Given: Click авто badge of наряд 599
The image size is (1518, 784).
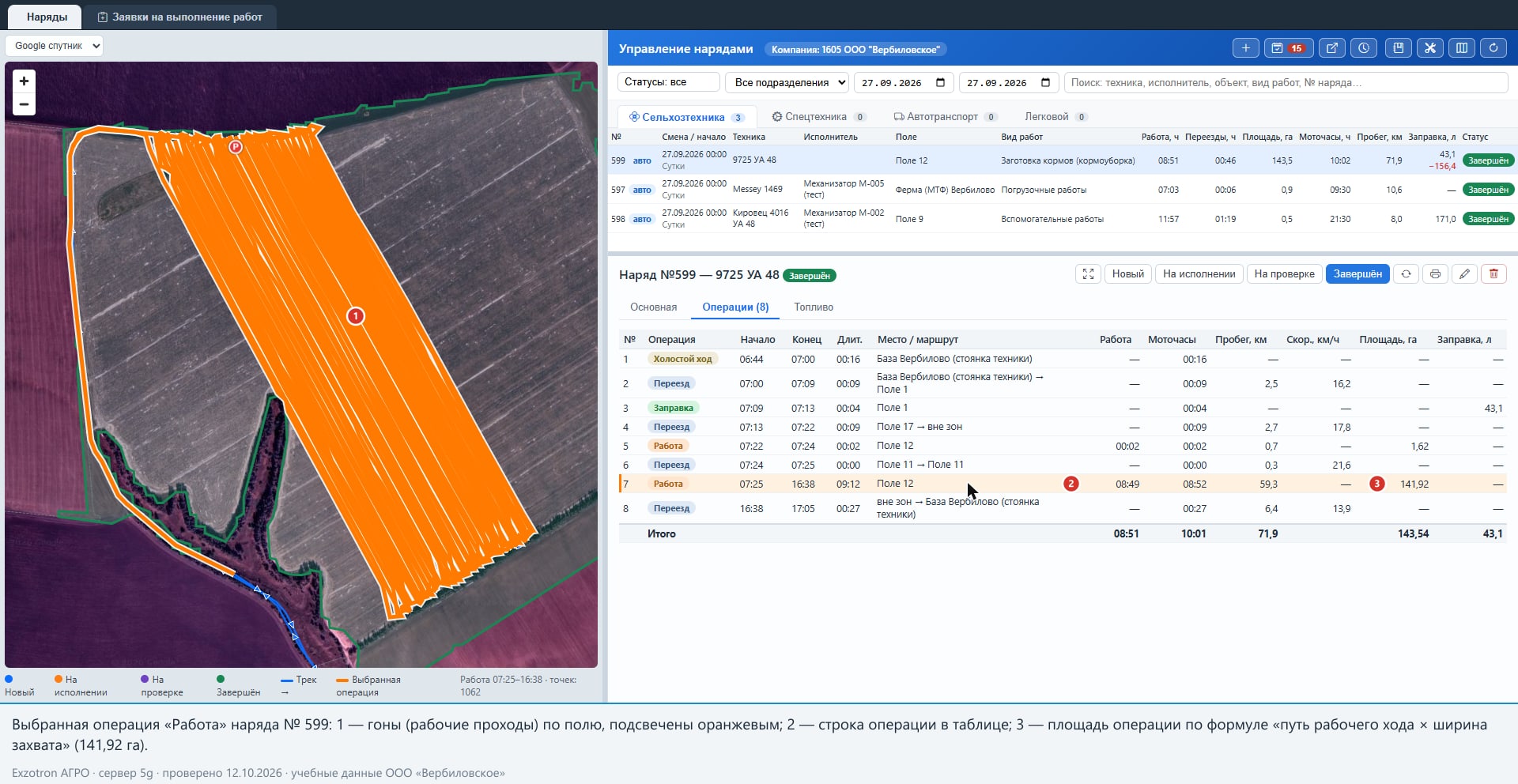Looking at the screenshot, I should 642,160.
